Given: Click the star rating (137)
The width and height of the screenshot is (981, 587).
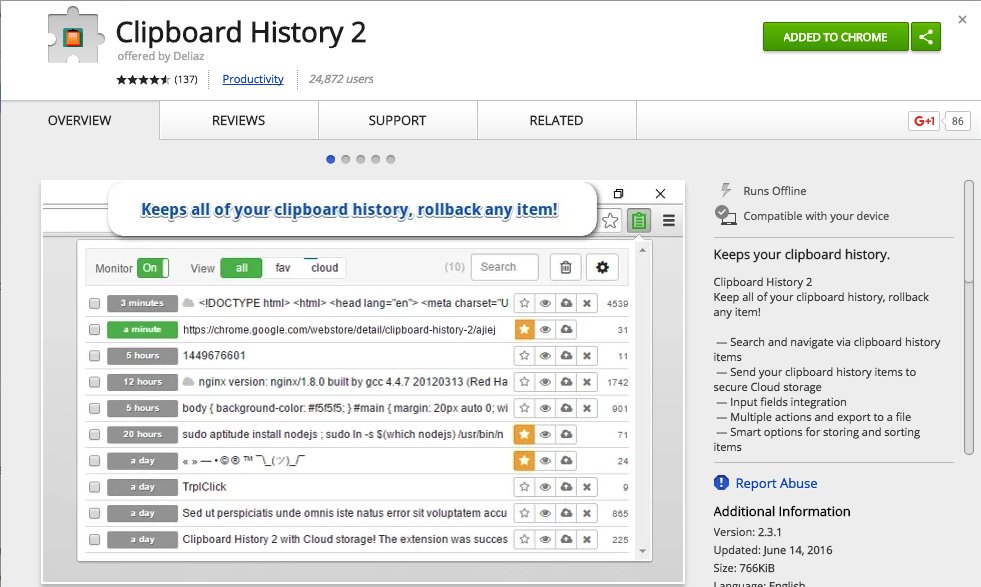Looking at the screenshot, I should (156, 79).
